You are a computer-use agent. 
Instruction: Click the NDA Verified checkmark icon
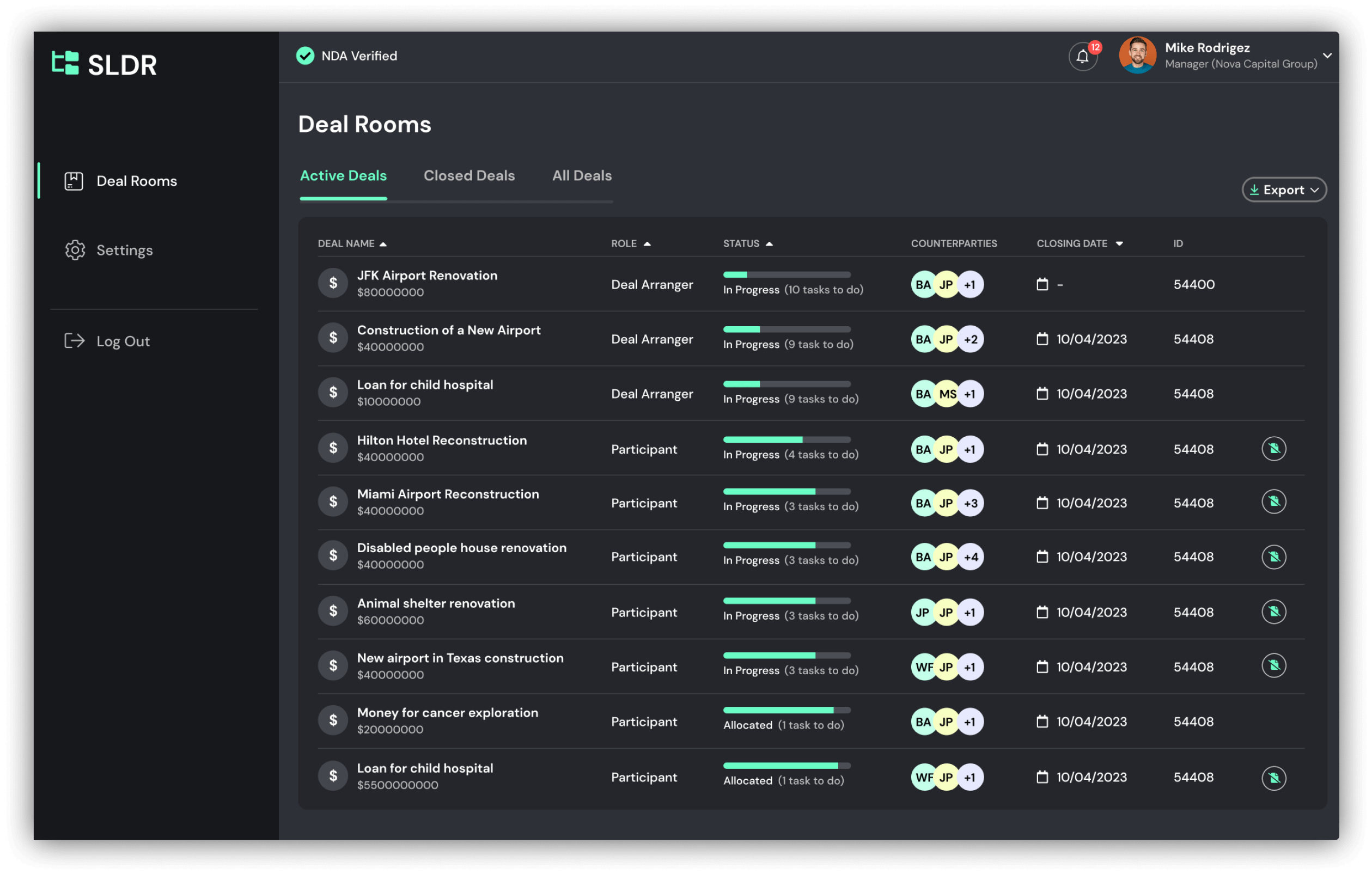[306, 56]
